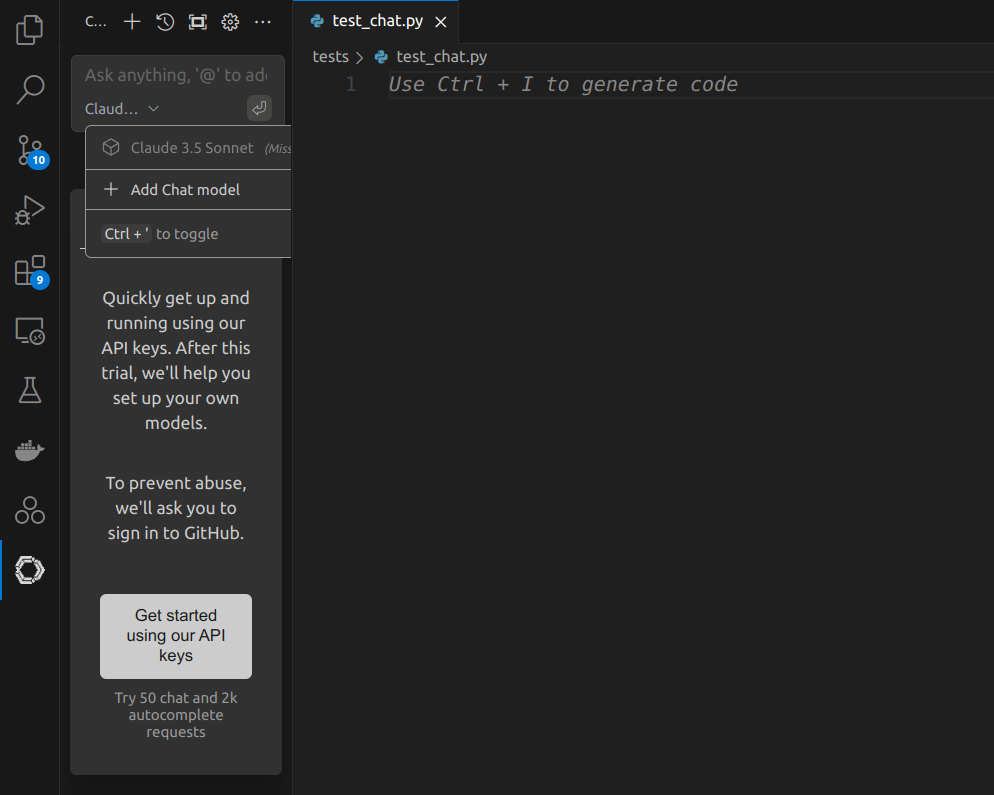Switch to test_chat.py tab
This screenshot has width=994, height=795.
(x=377, y=22)
